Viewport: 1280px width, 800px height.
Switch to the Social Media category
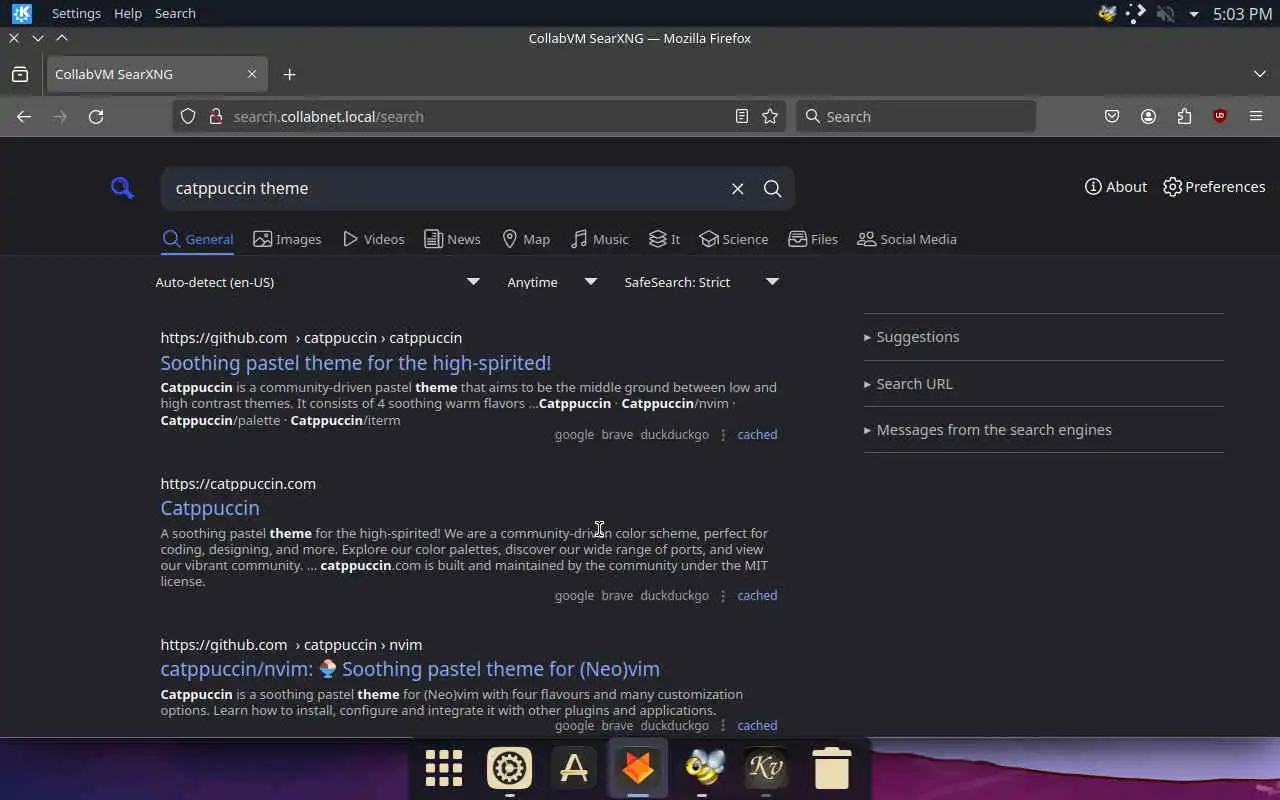pyautogui.click(x=907, y=239)
